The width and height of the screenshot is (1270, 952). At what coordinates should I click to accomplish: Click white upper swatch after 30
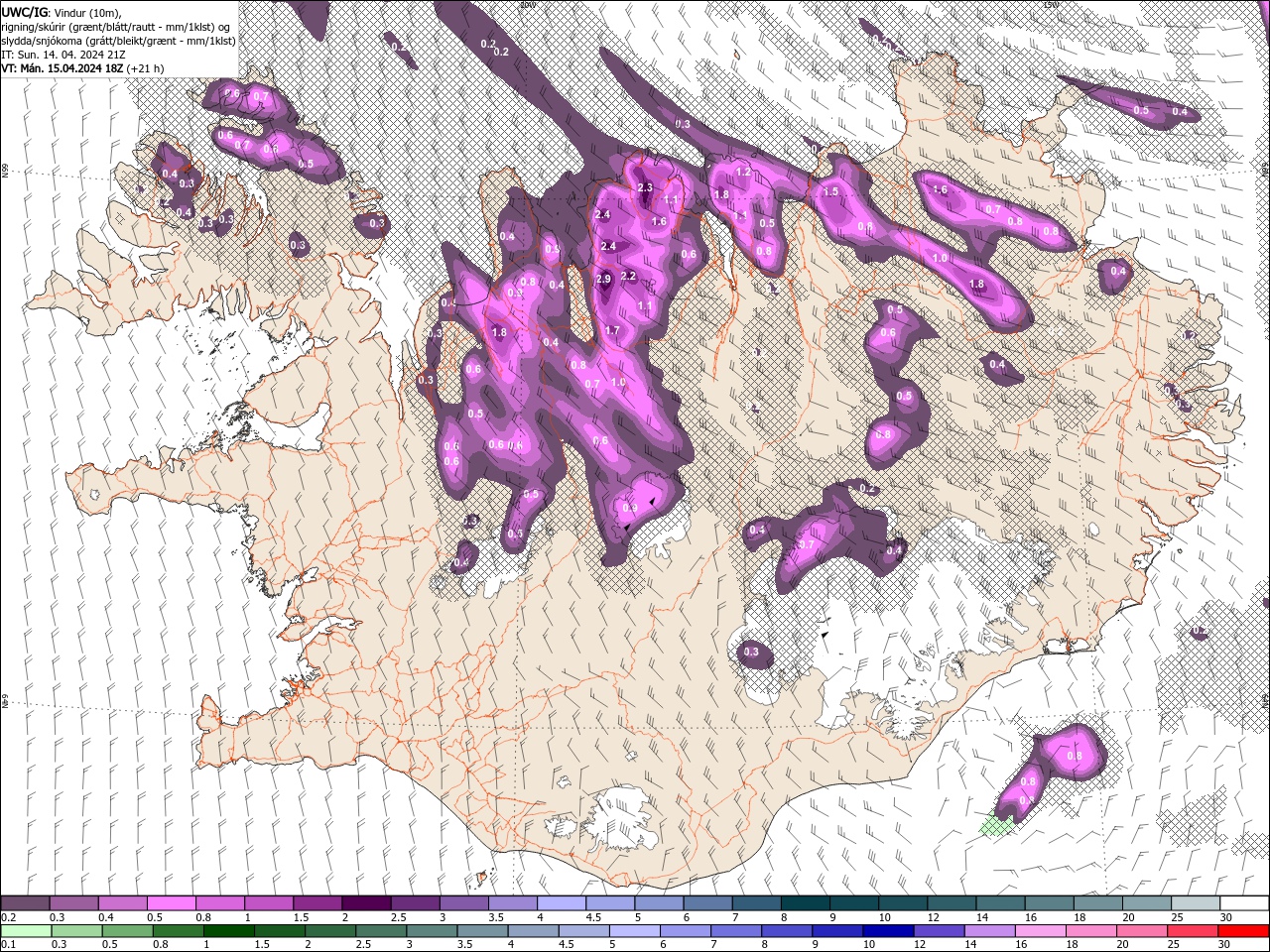pyautogui.click(x=1243, y=903)
